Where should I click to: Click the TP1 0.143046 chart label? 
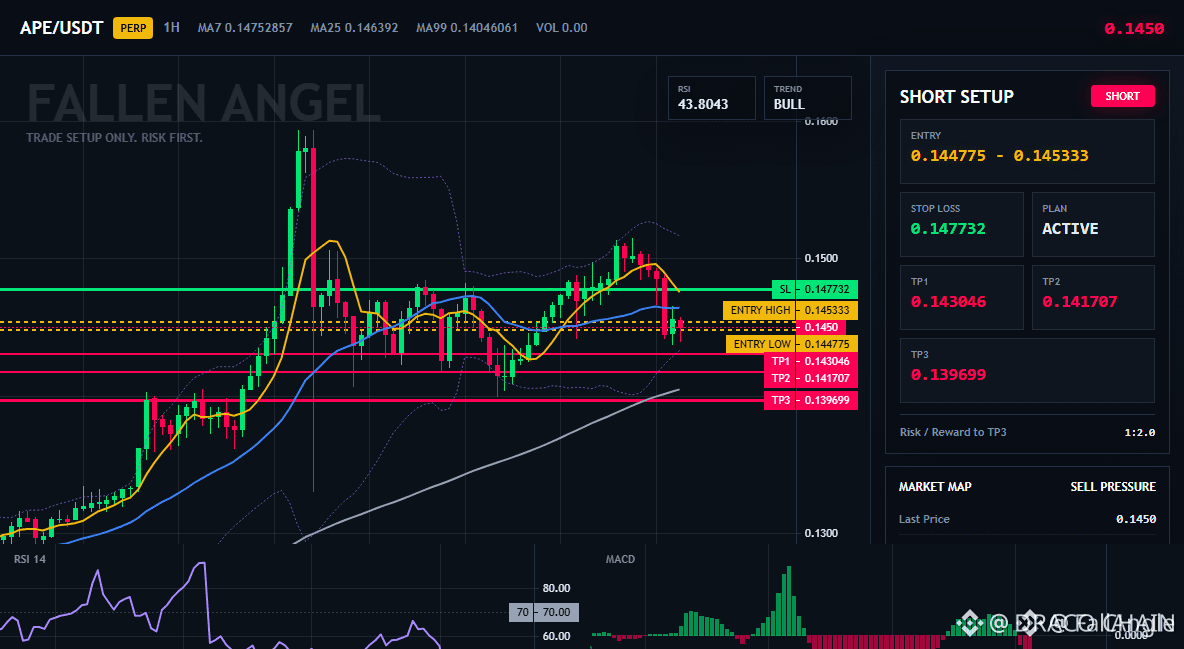[x=811, y=361]
